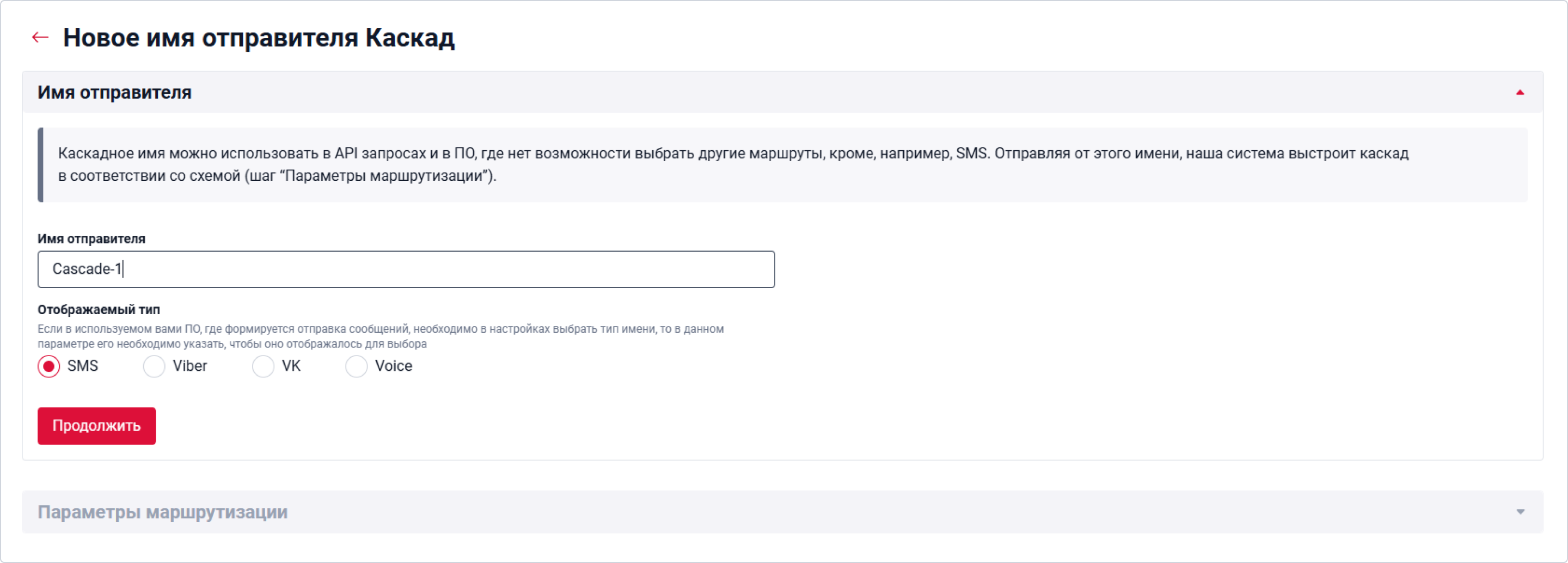Click the "Отображаемый тип" field label
The width and height of the screenshot is (1568, 563).
click(x=99, y=309)
